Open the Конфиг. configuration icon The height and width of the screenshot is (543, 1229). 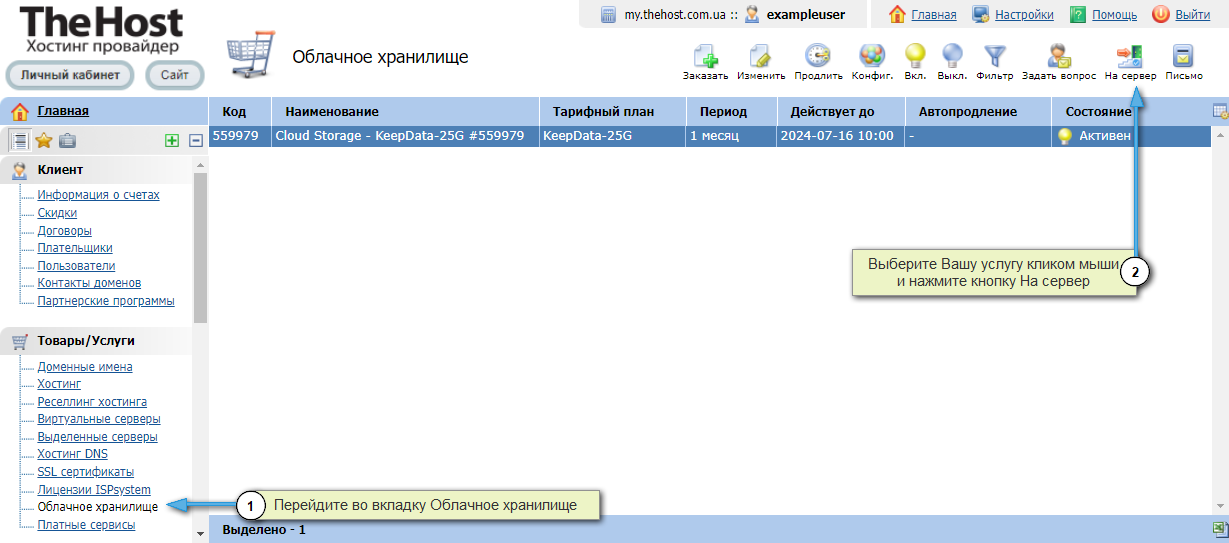pyautogui.click(x=872, y=56)
